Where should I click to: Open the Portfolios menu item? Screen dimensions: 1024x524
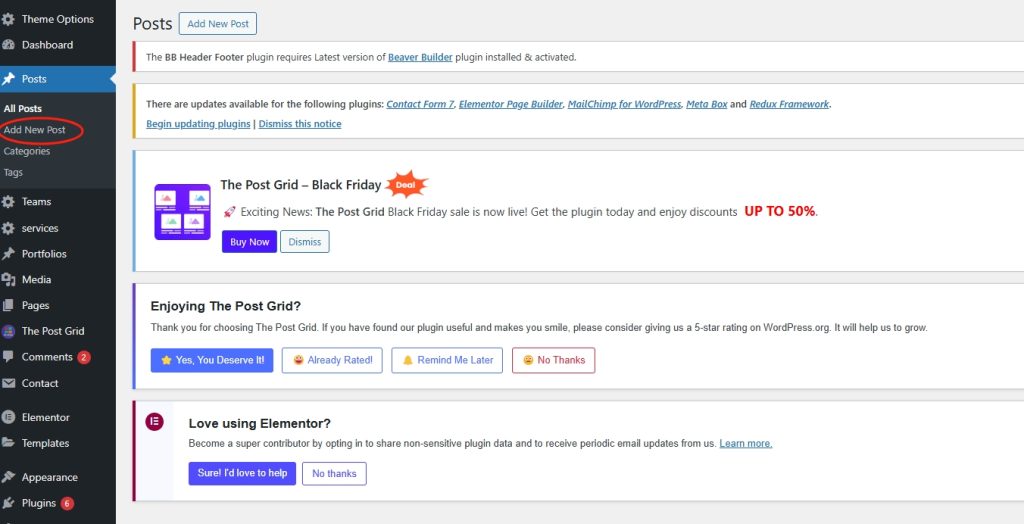coord(44,254)
